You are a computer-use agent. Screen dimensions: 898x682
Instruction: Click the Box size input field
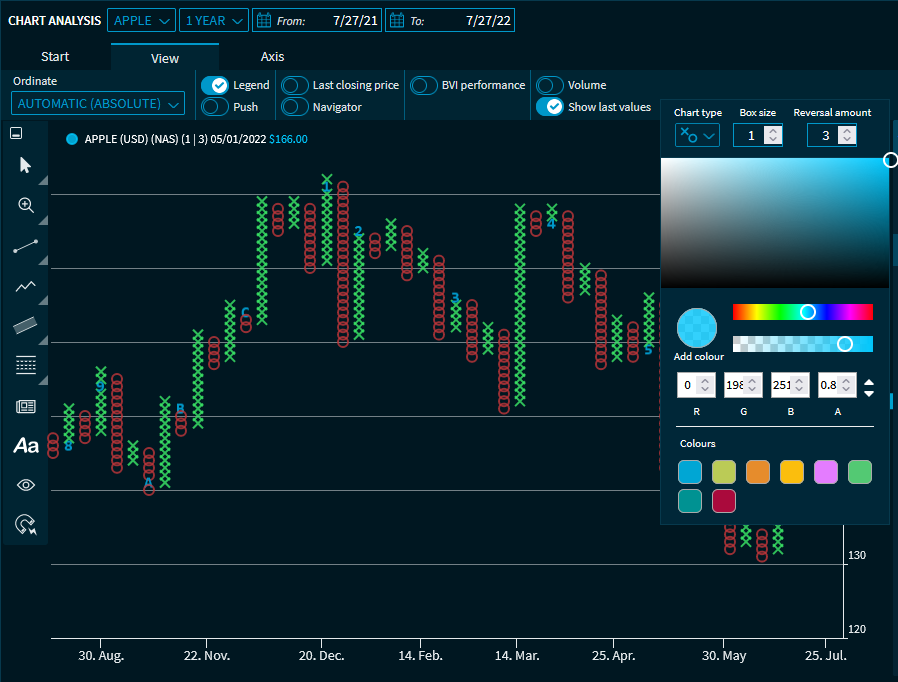coord(749,135)
